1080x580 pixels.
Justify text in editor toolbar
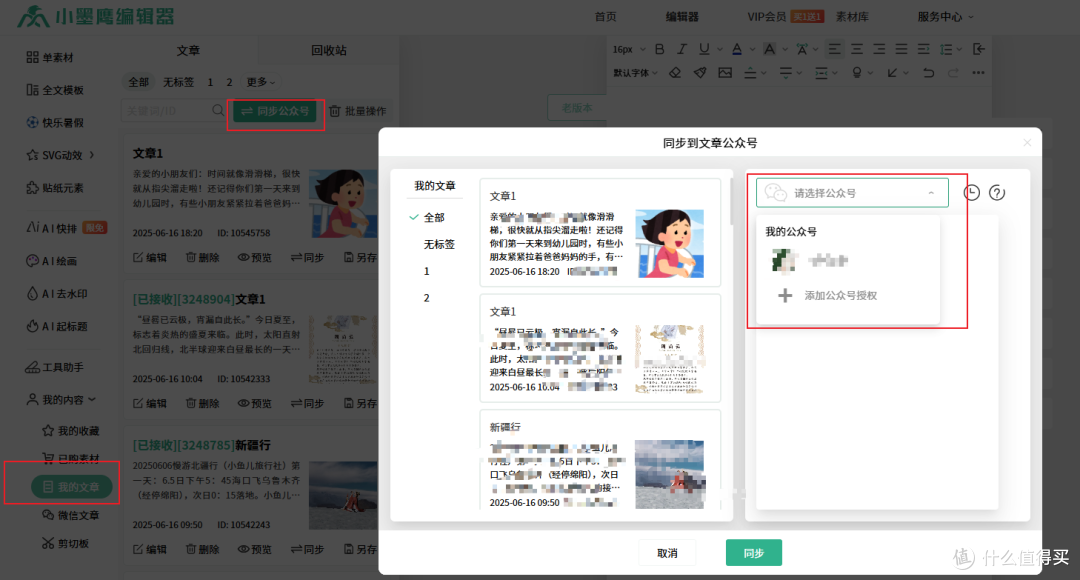[x=901, y=49]
